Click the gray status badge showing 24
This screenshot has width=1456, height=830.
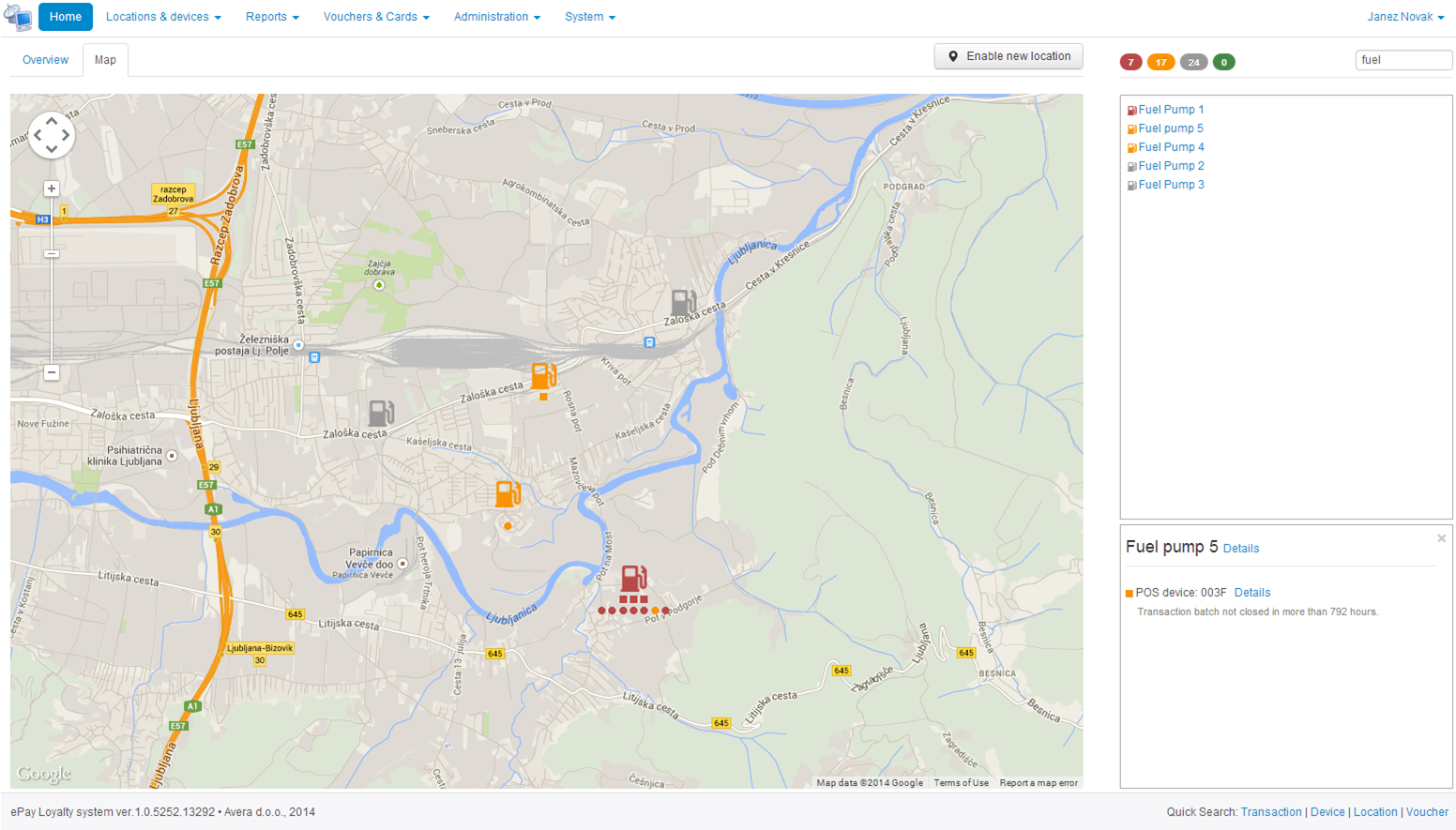1193,62
